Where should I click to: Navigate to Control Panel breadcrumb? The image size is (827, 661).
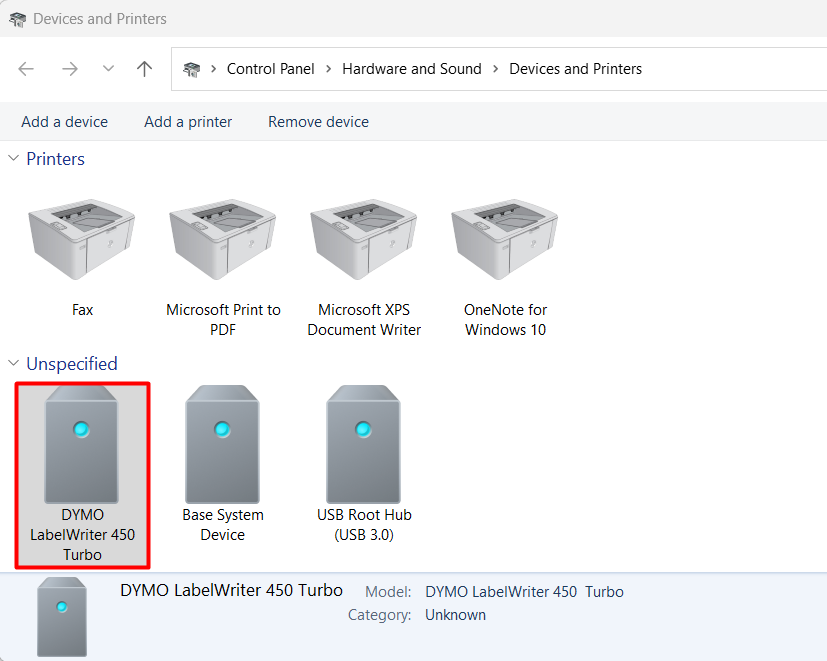[270, 69]
